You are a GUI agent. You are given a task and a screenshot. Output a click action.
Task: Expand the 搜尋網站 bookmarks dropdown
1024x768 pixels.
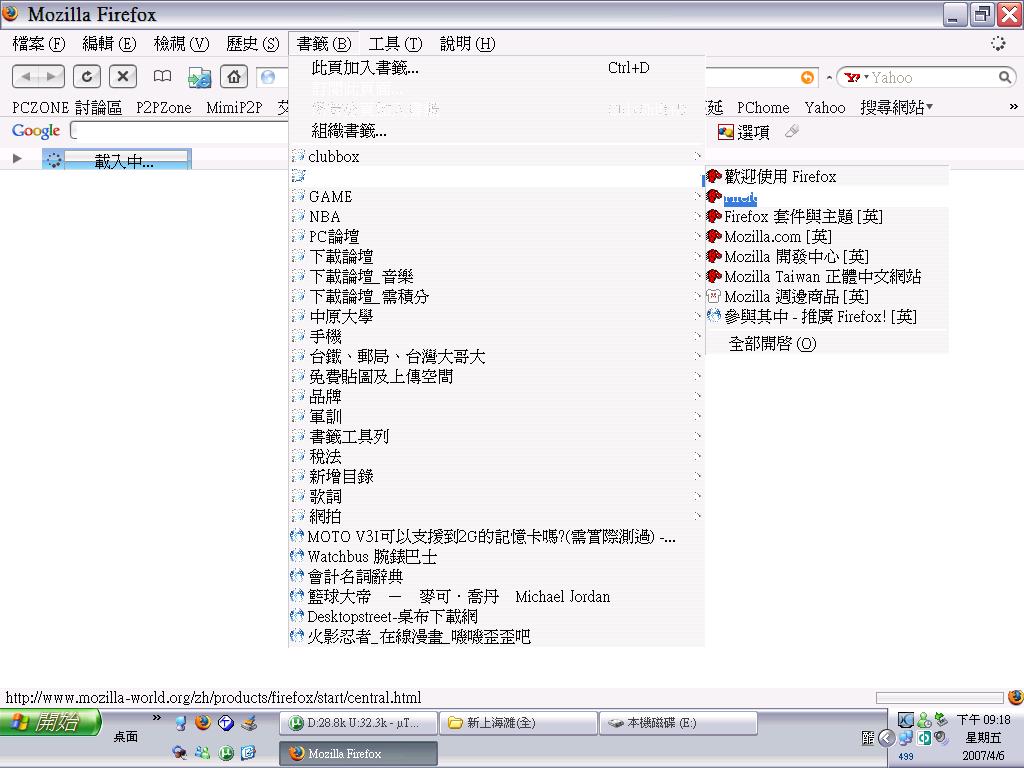tap(896, 107)
